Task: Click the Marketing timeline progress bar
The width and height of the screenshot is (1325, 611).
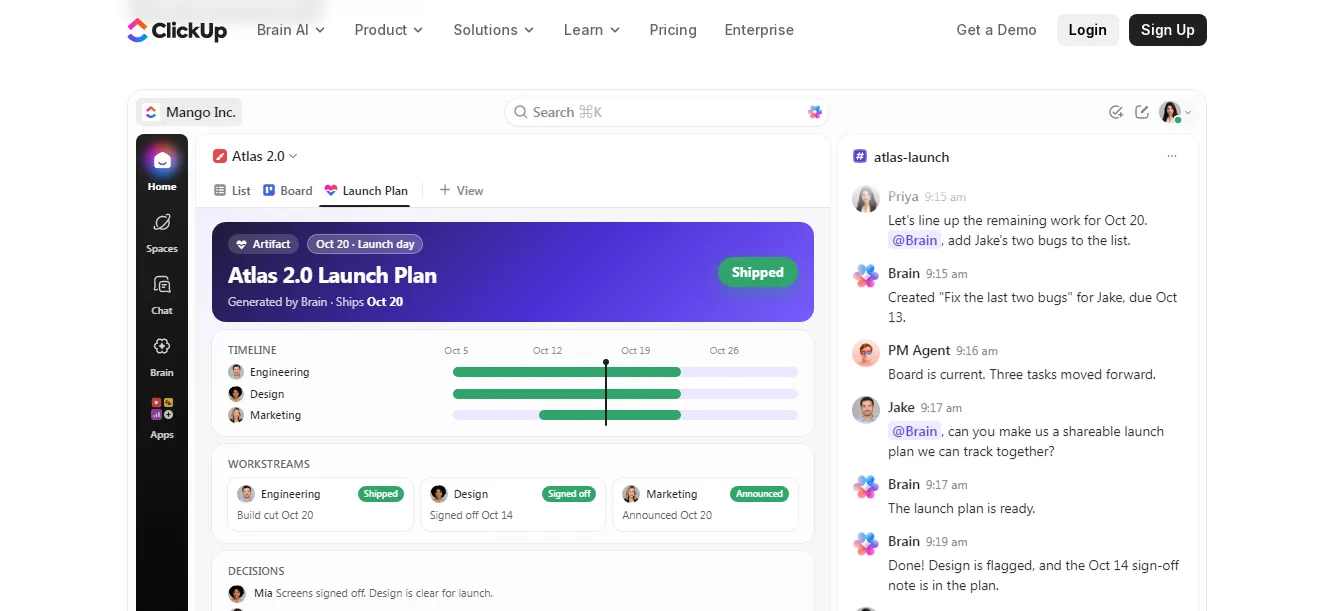Action: 610,415
